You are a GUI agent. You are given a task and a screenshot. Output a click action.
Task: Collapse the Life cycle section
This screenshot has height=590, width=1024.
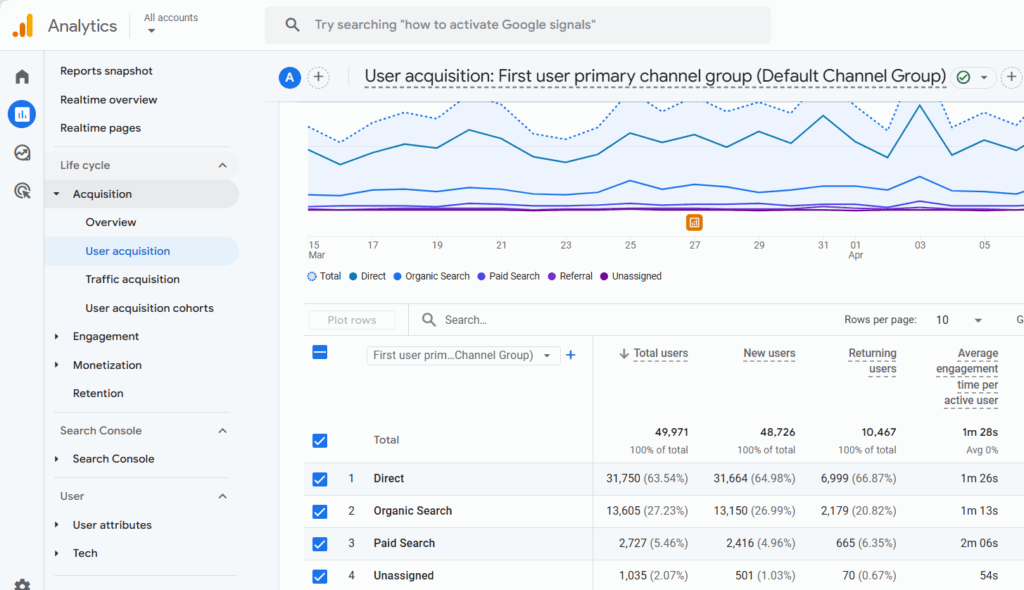tap(222, 166)
